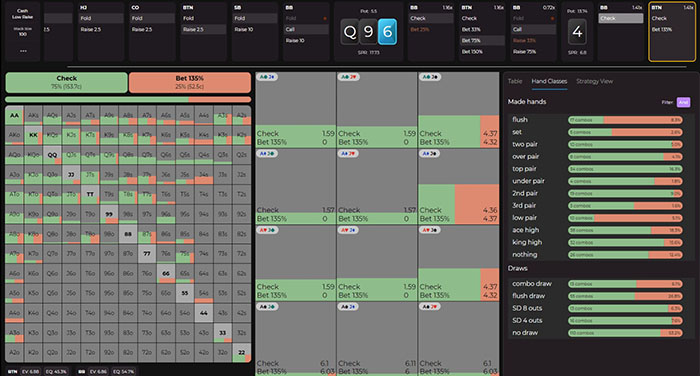700x376 pixels.
Task: Click the turn card 4
Action: [577, 32]
